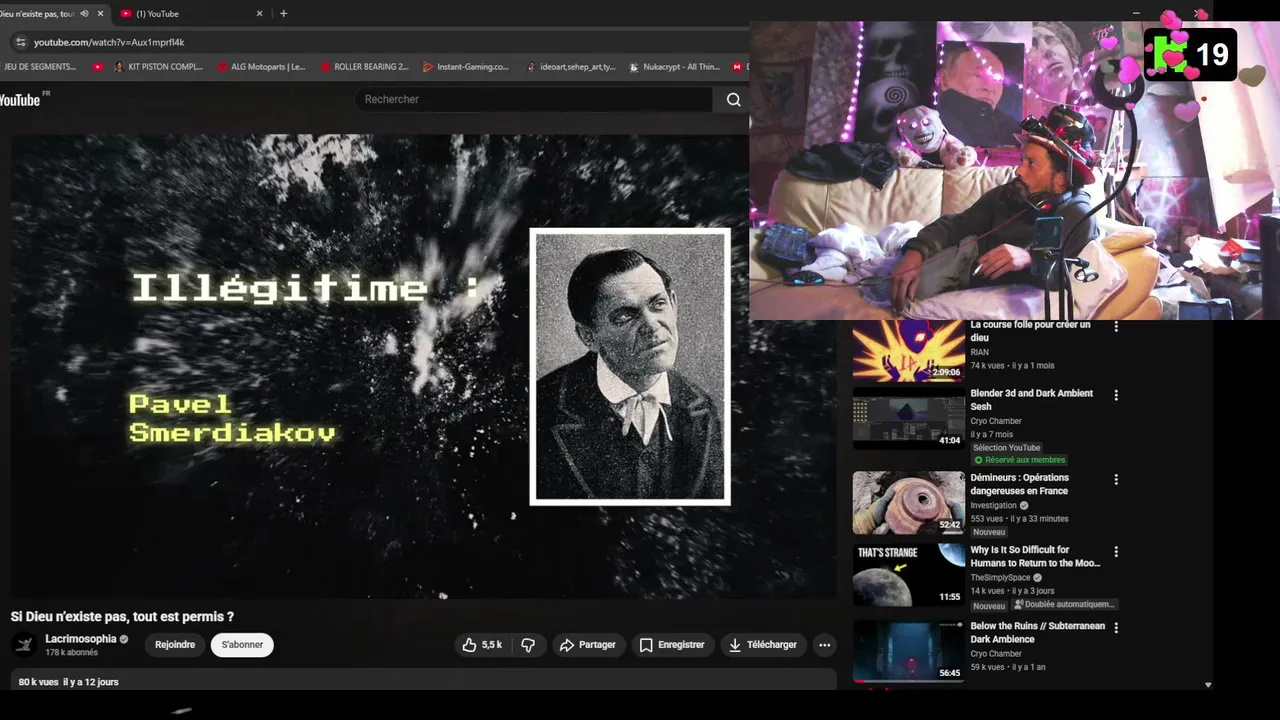Open the 'KIT PISTON COMPL...' bookmark
Screen dimensions: 1280x720
(158, 67)
